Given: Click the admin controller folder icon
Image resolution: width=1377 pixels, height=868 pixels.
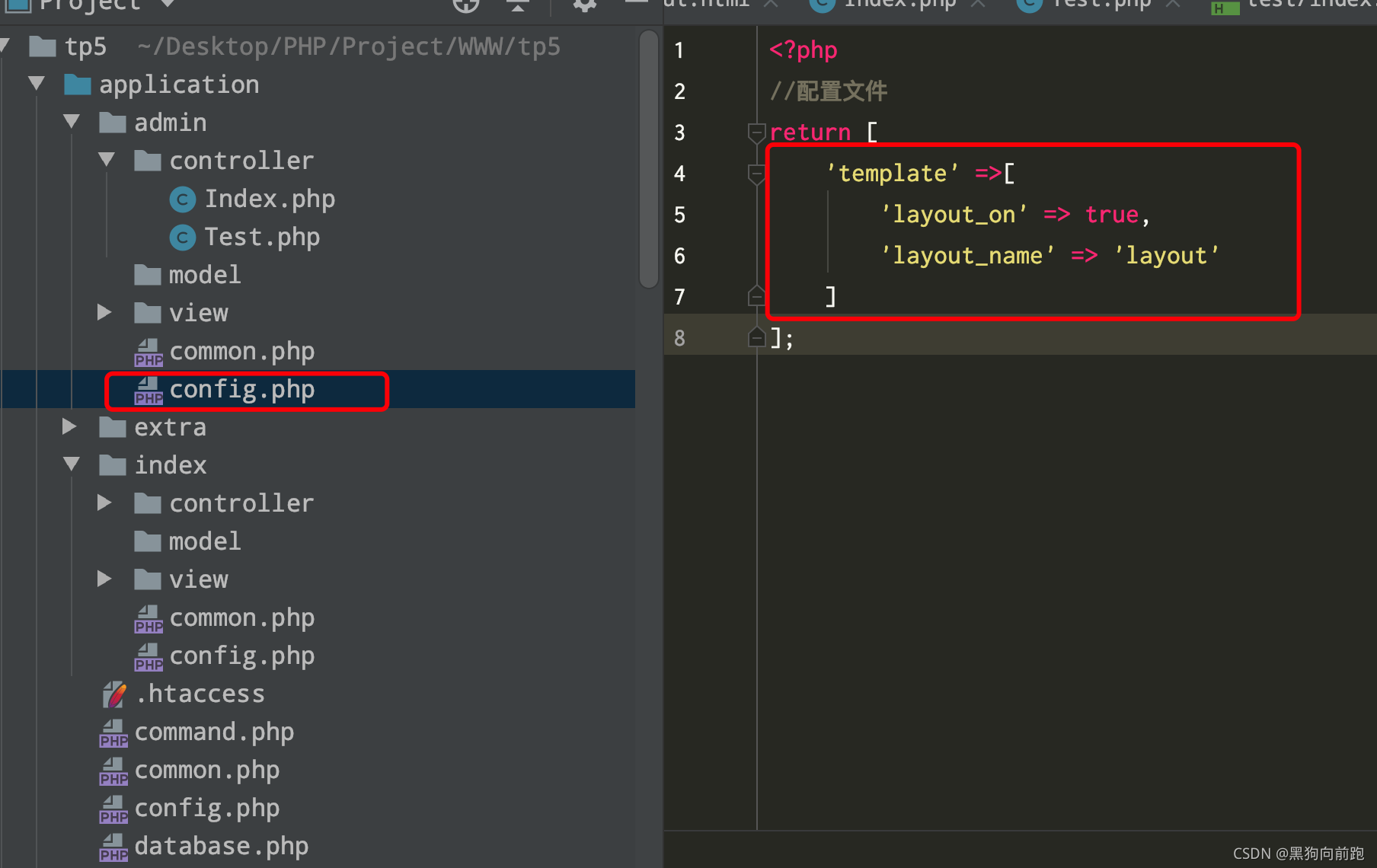Looking at the screenshot, I should pyautogui.click(x=148, y=161).
